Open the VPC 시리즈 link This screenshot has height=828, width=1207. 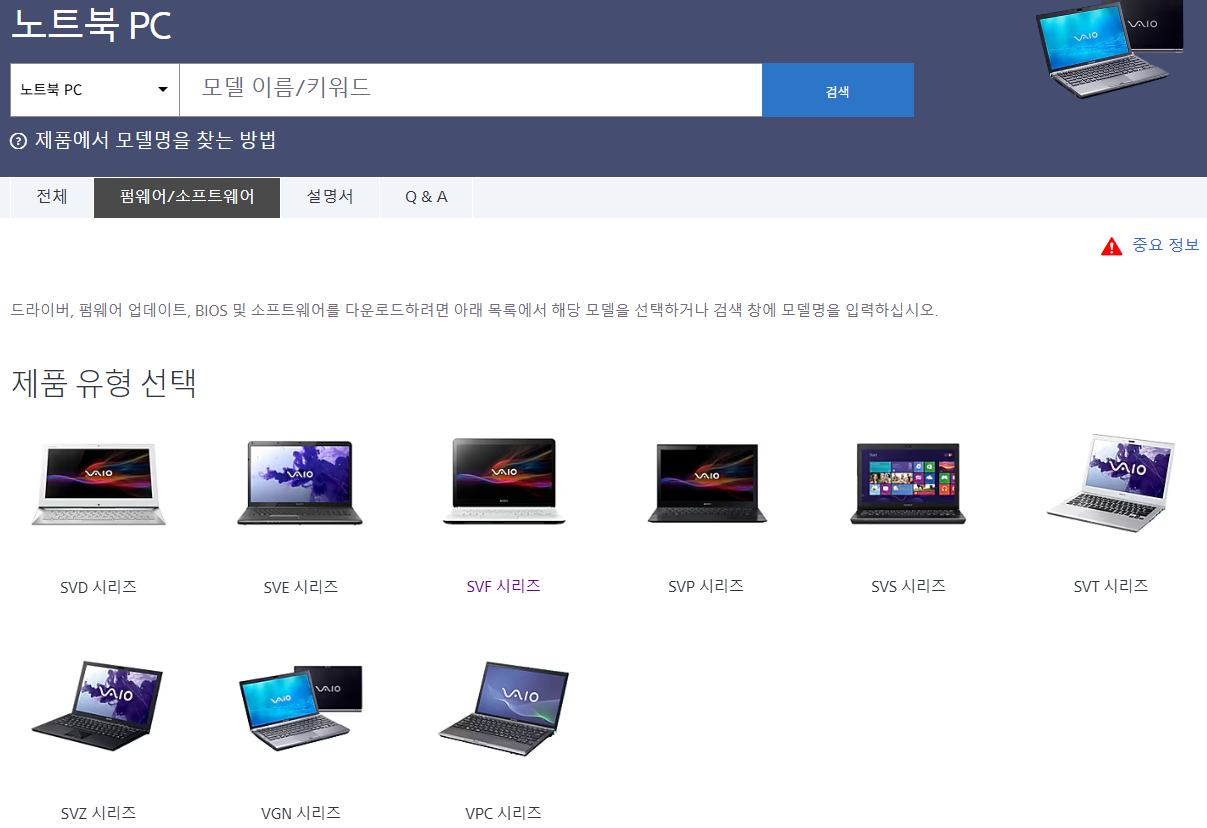click(504, 813)
